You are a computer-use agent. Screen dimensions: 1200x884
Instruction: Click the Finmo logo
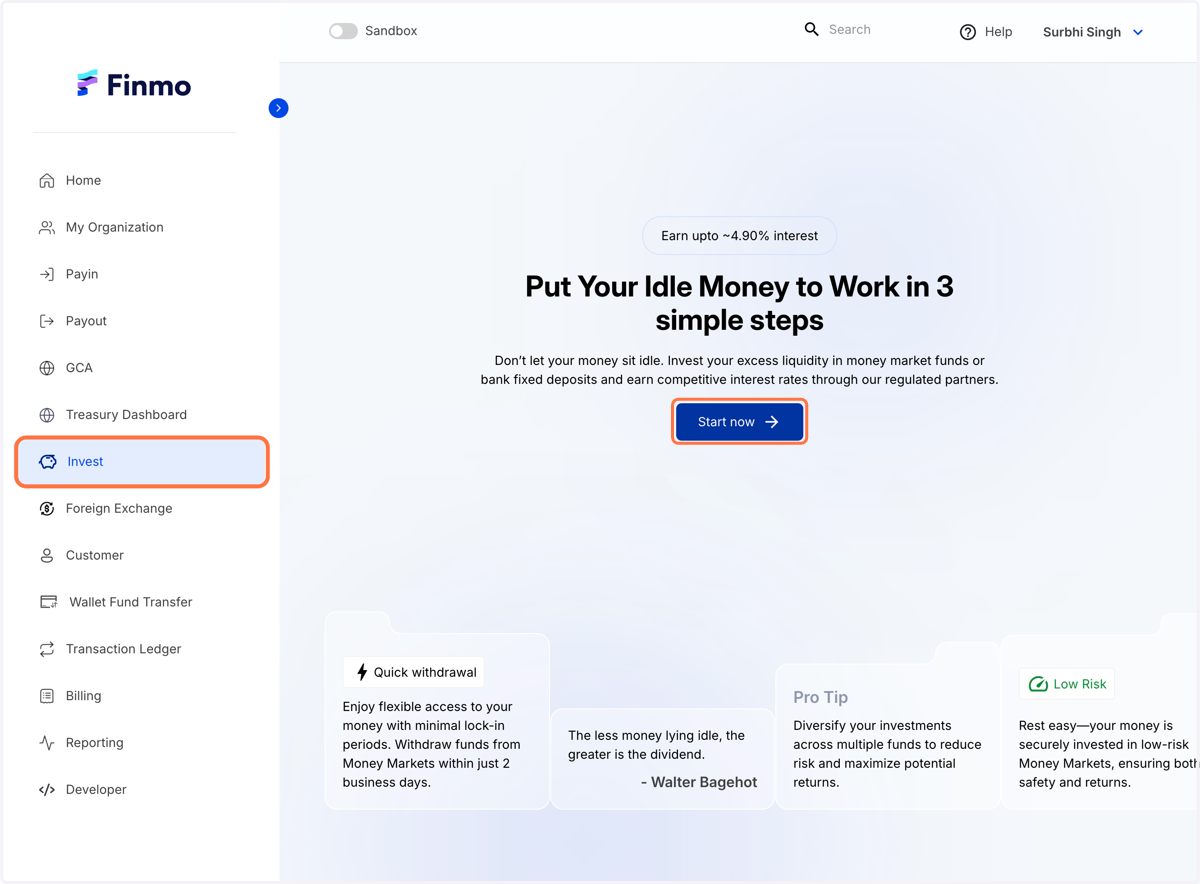[x=134, y=85]
